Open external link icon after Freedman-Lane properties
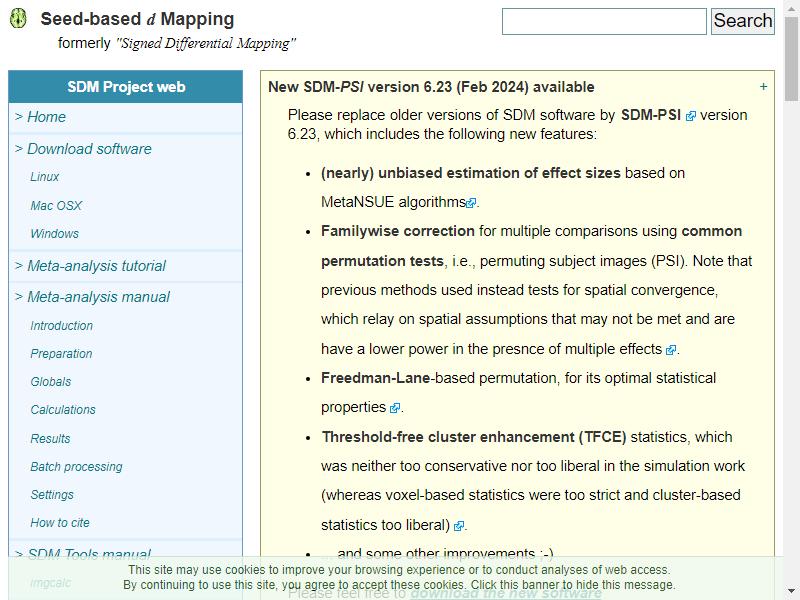 pyautogui.click(x=395, y=408)
